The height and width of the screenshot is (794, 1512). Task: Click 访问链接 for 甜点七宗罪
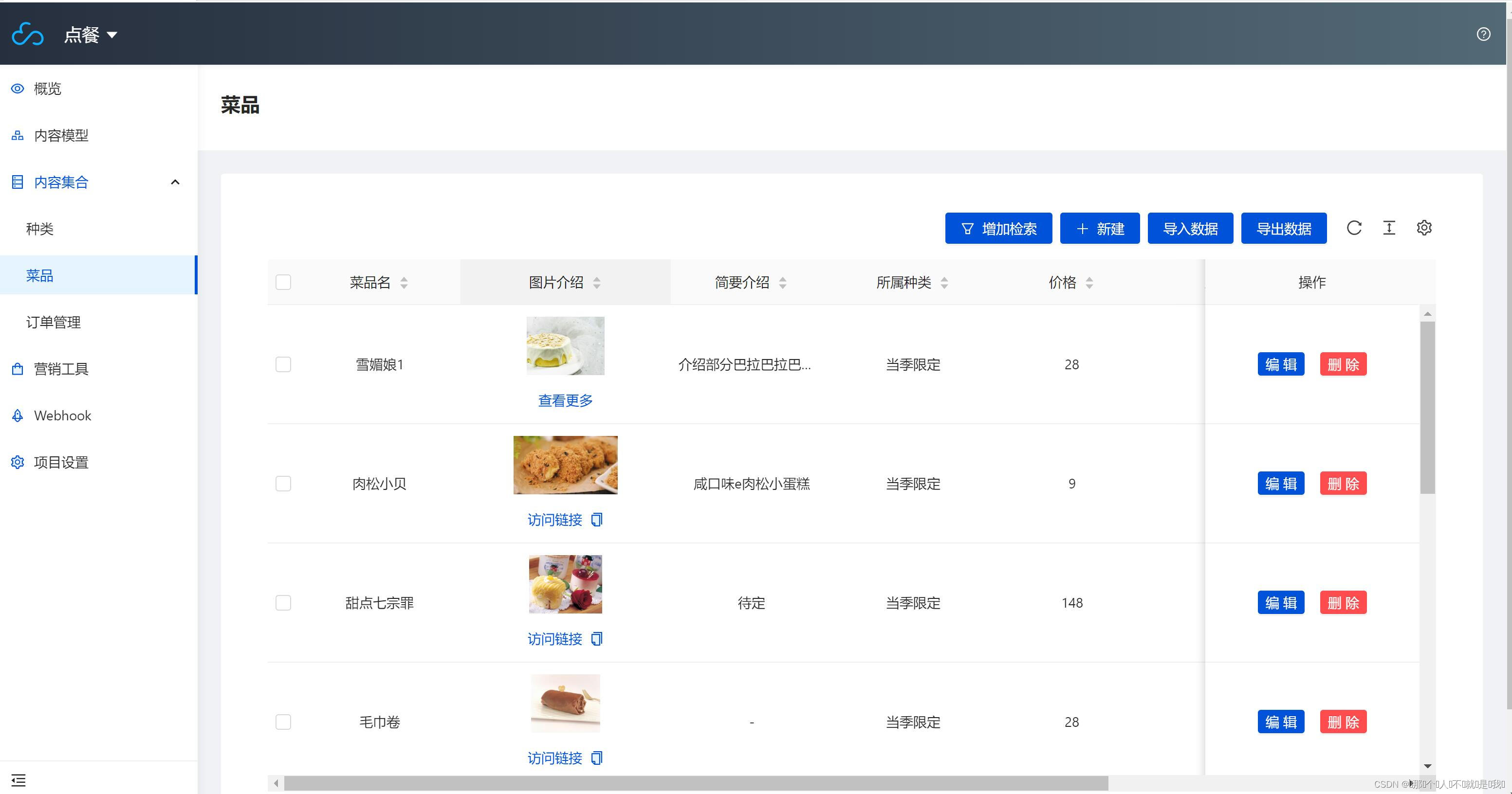tap(554, 639)
